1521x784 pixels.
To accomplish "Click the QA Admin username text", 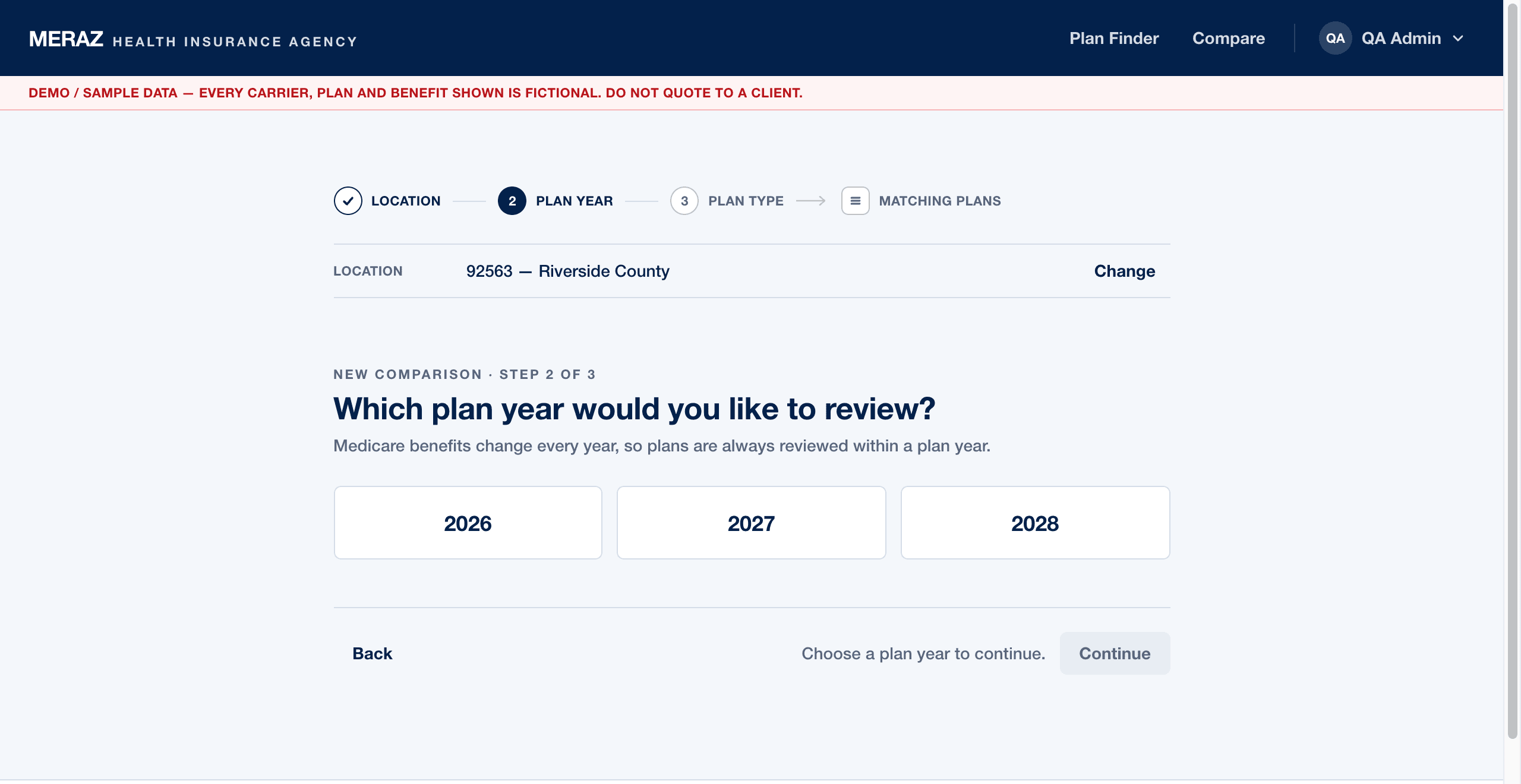I will [x=1401, y=38].
